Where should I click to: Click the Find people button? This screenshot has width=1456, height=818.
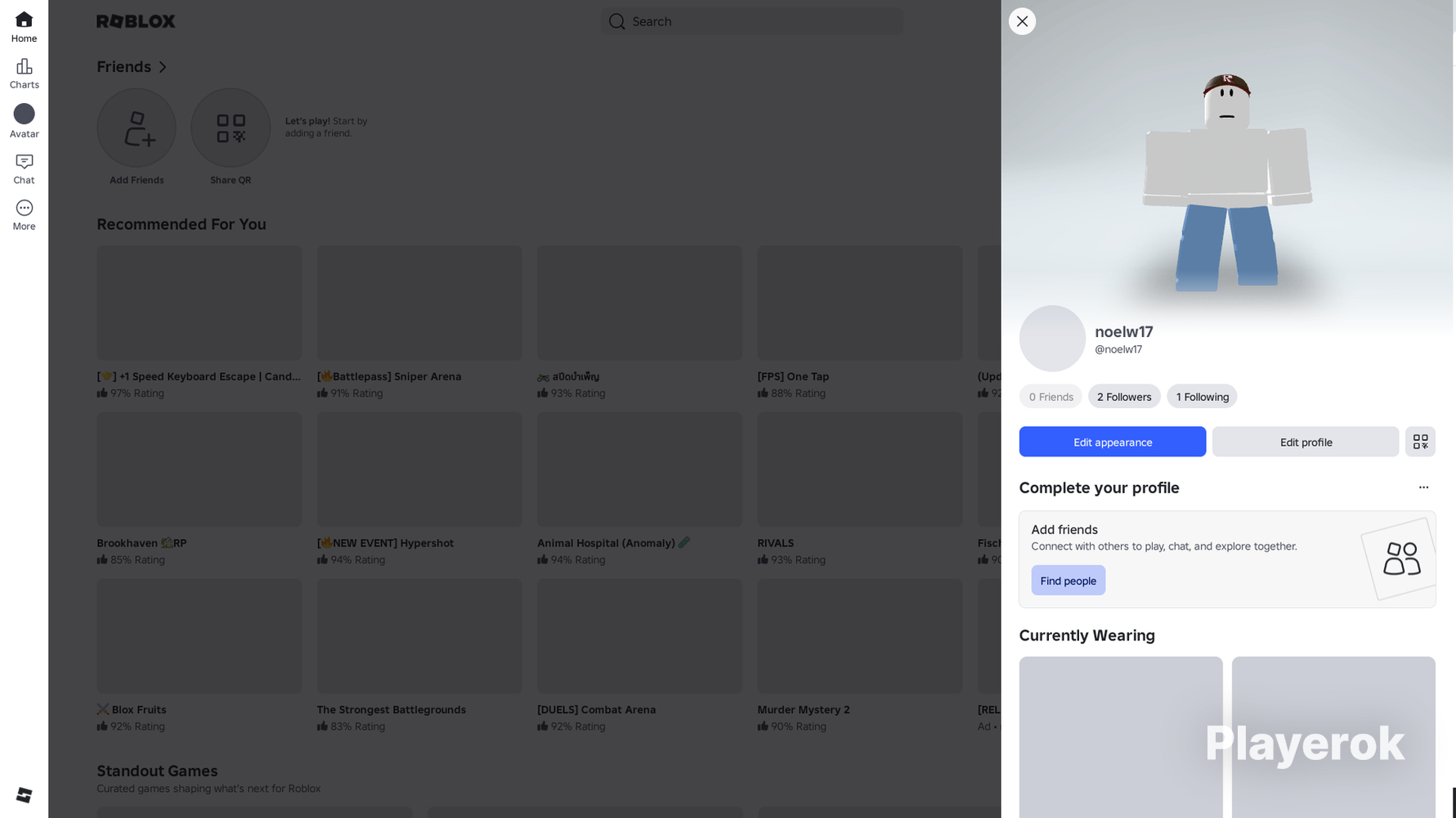(1068, 581)
